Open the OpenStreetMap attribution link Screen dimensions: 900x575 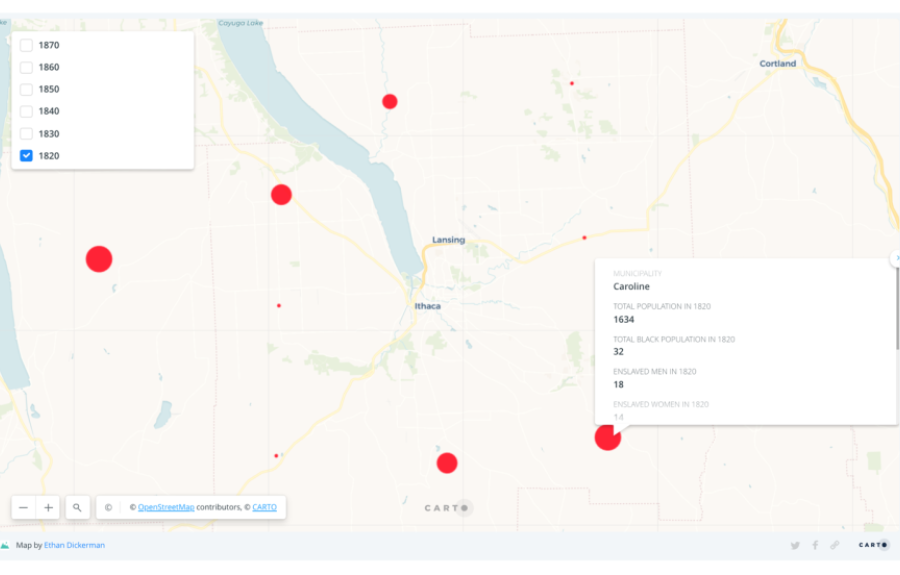166,508
